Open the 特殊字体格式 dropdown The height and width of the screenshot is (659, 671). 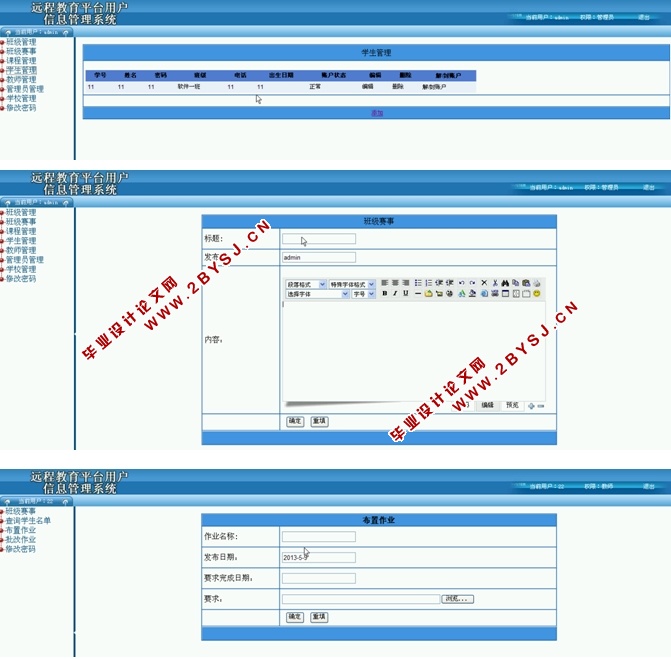point(352,284)
